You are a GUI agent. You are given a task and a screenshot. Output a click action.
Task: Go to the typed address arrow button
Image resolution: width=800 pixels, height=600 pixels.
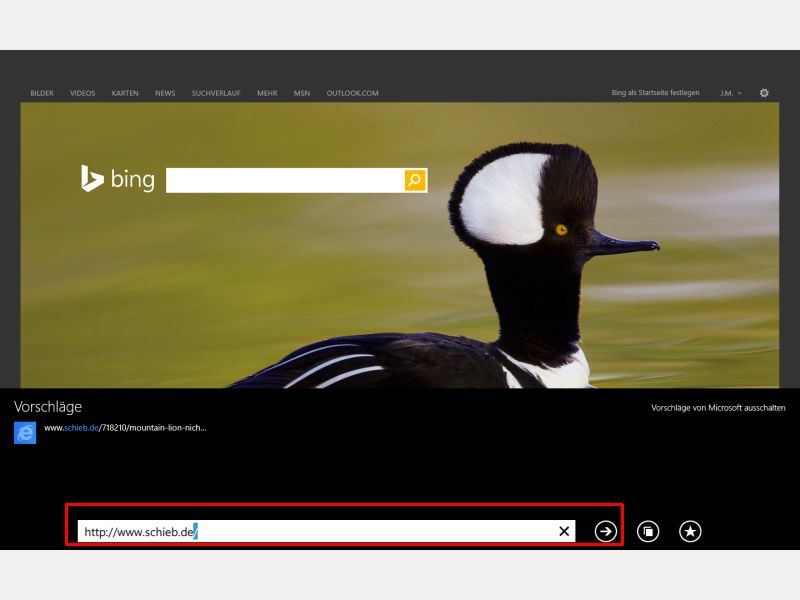click(606, 531)
